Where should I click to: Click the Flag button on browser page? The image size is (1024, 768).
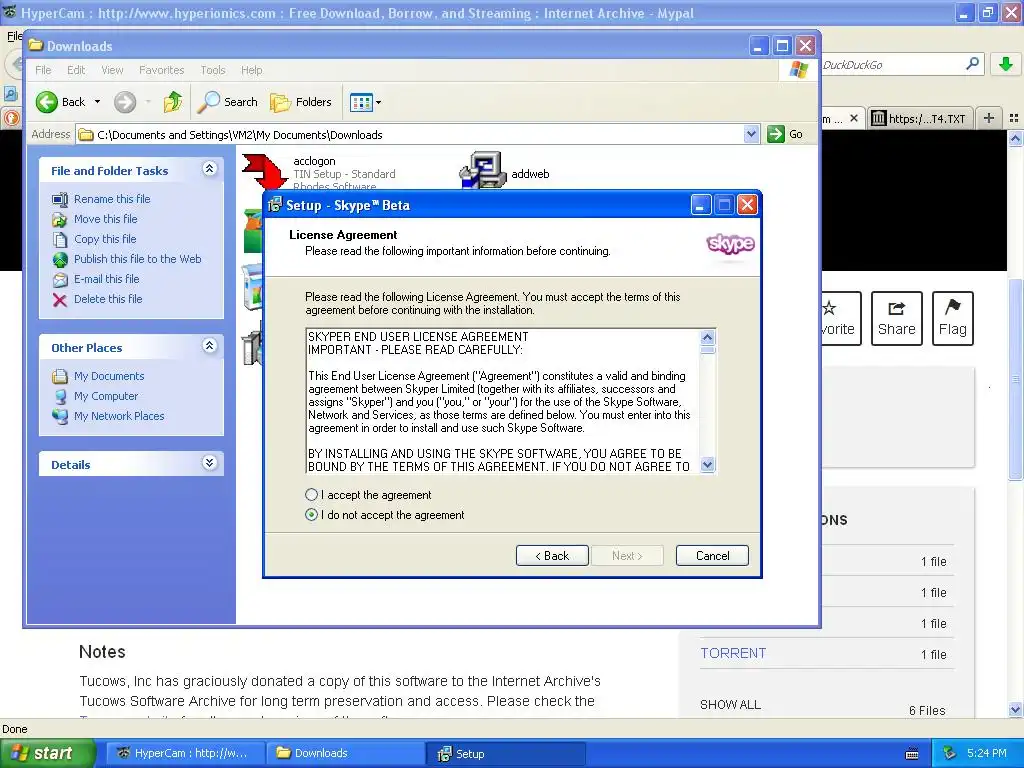(x=953, y=318)
